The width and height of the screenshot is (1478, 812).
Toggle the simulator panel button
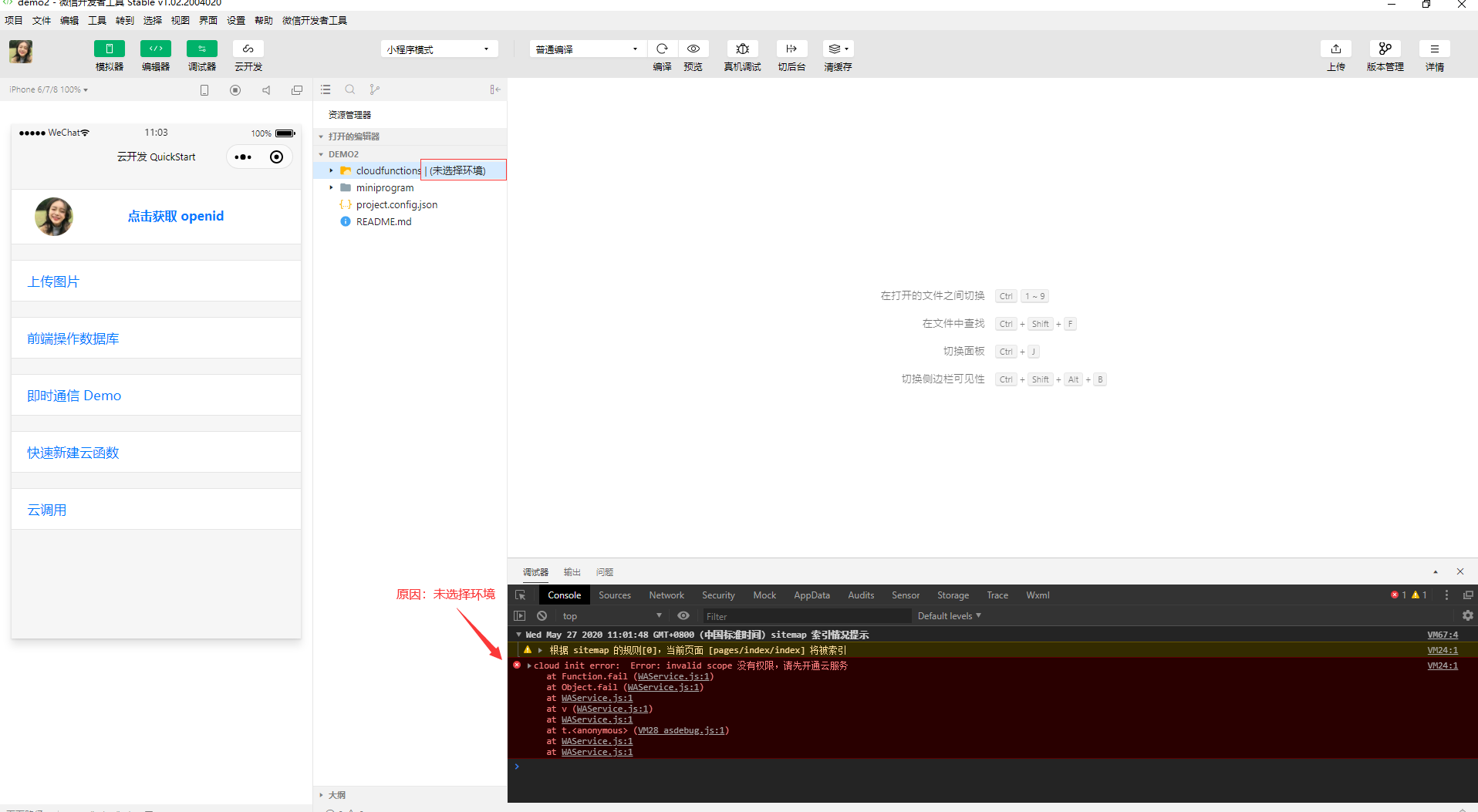point(109,49)
